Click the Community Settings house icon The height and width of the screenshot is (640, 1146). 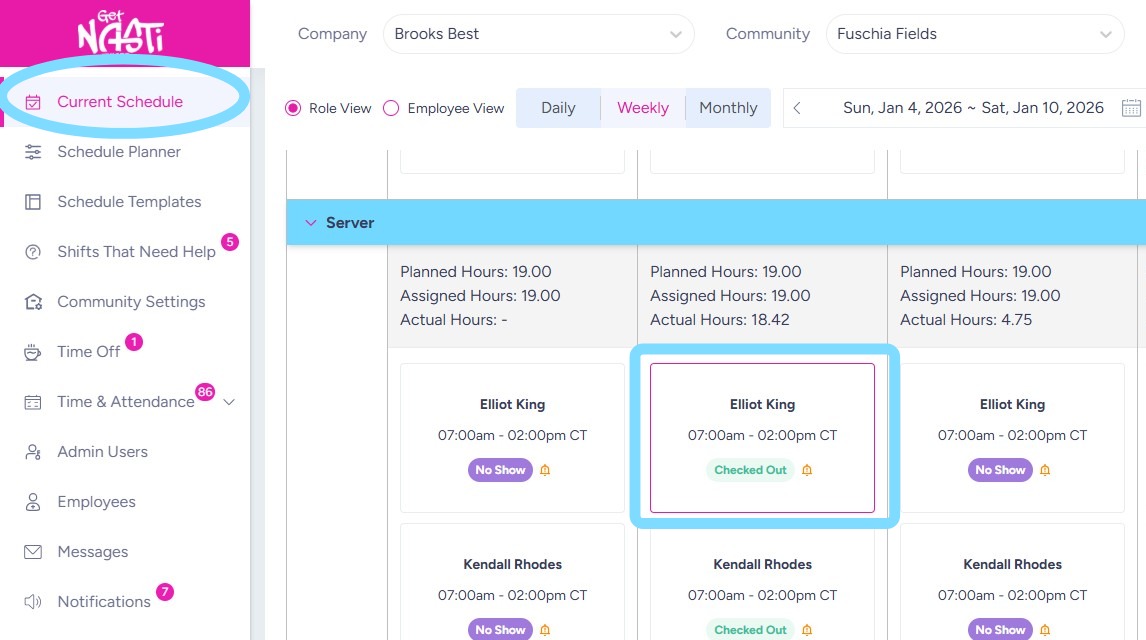(x=33, y=302)
